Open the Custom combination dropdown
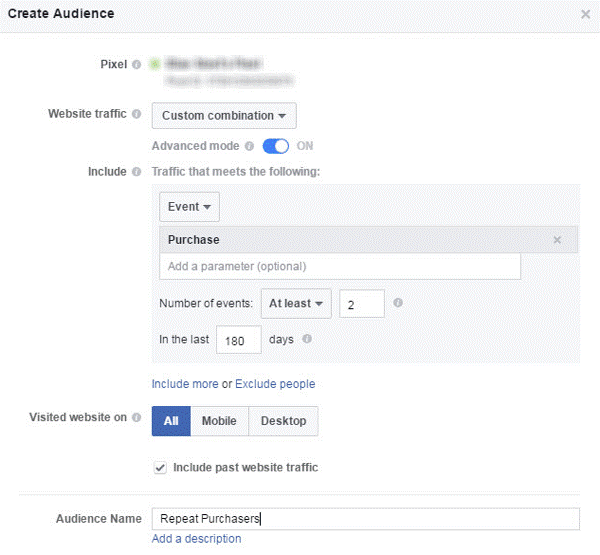The image size is (600, 555). (x=224, y=116)
